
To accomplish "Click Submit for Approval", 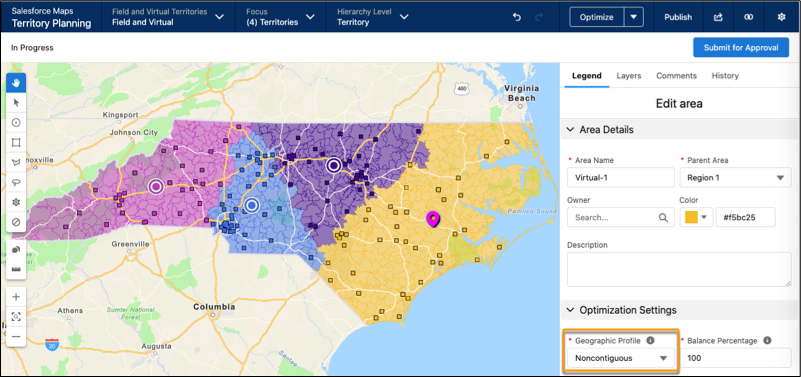I will click(x=741, y=48).
